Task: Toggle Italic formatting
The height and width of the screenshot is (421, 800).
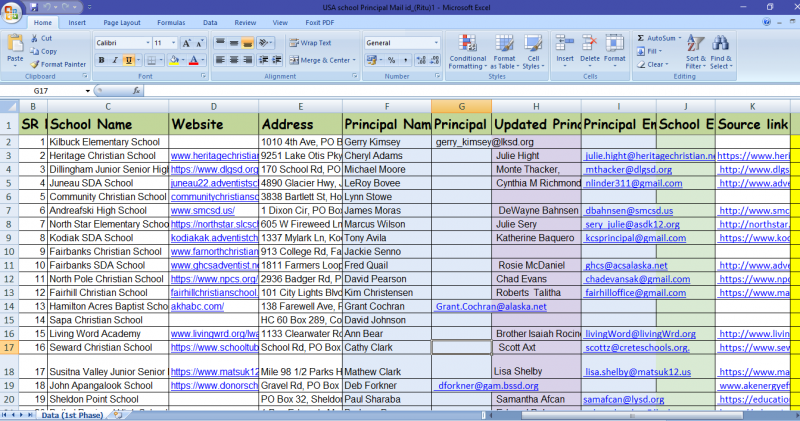Action: coord(115,61)
